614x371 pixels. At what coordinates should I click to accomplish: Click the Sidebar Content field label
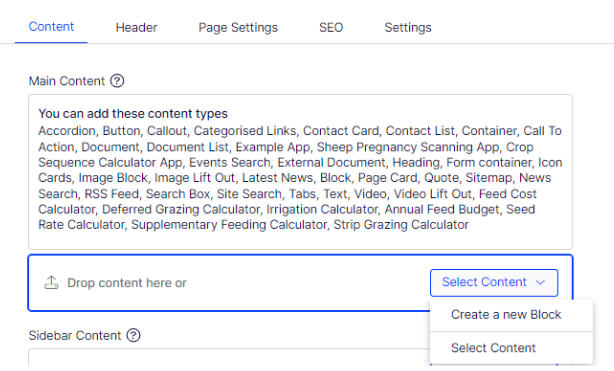click(75, 336)
